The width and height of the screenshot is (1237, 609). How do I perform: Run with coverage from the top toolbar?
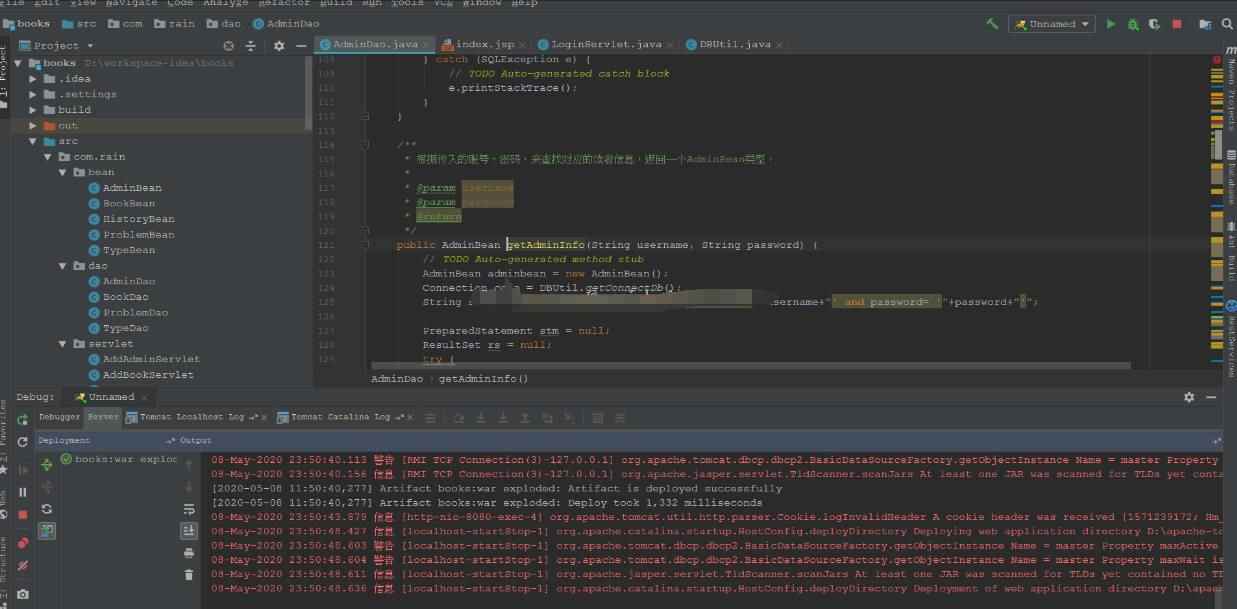(1155, 24)
